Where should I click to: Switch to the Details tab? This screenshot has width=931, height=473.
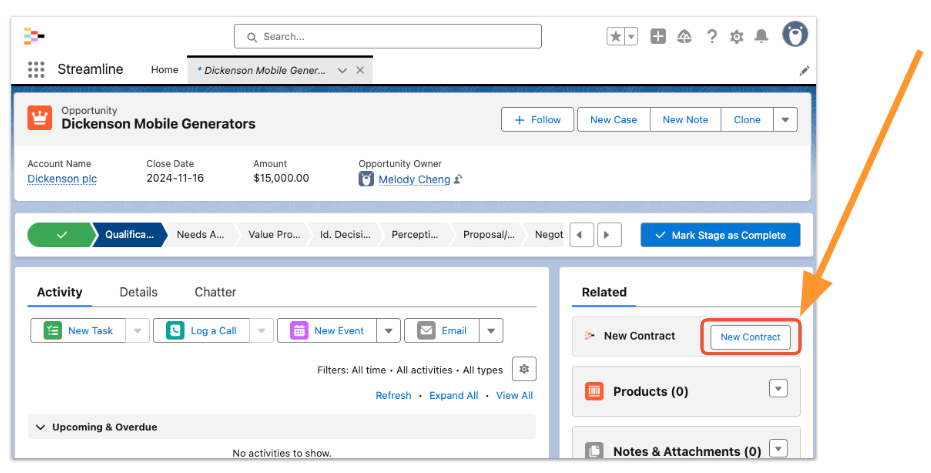138,292
